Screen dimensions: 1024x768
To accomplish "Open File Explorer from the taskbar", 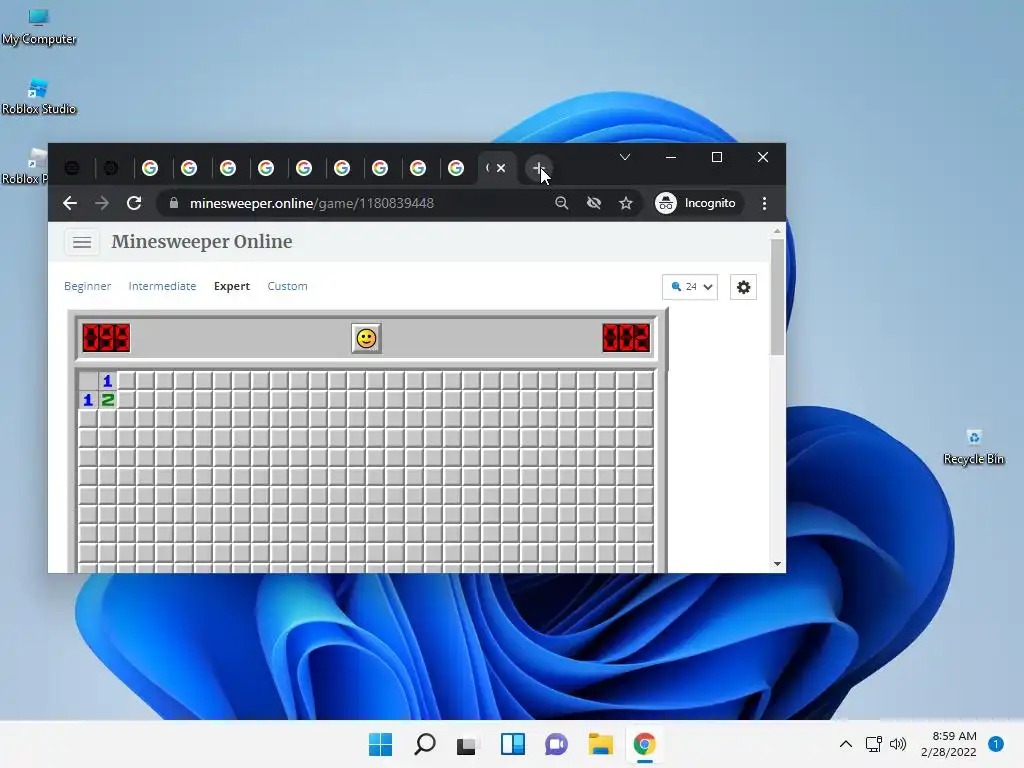I will 600,744.
